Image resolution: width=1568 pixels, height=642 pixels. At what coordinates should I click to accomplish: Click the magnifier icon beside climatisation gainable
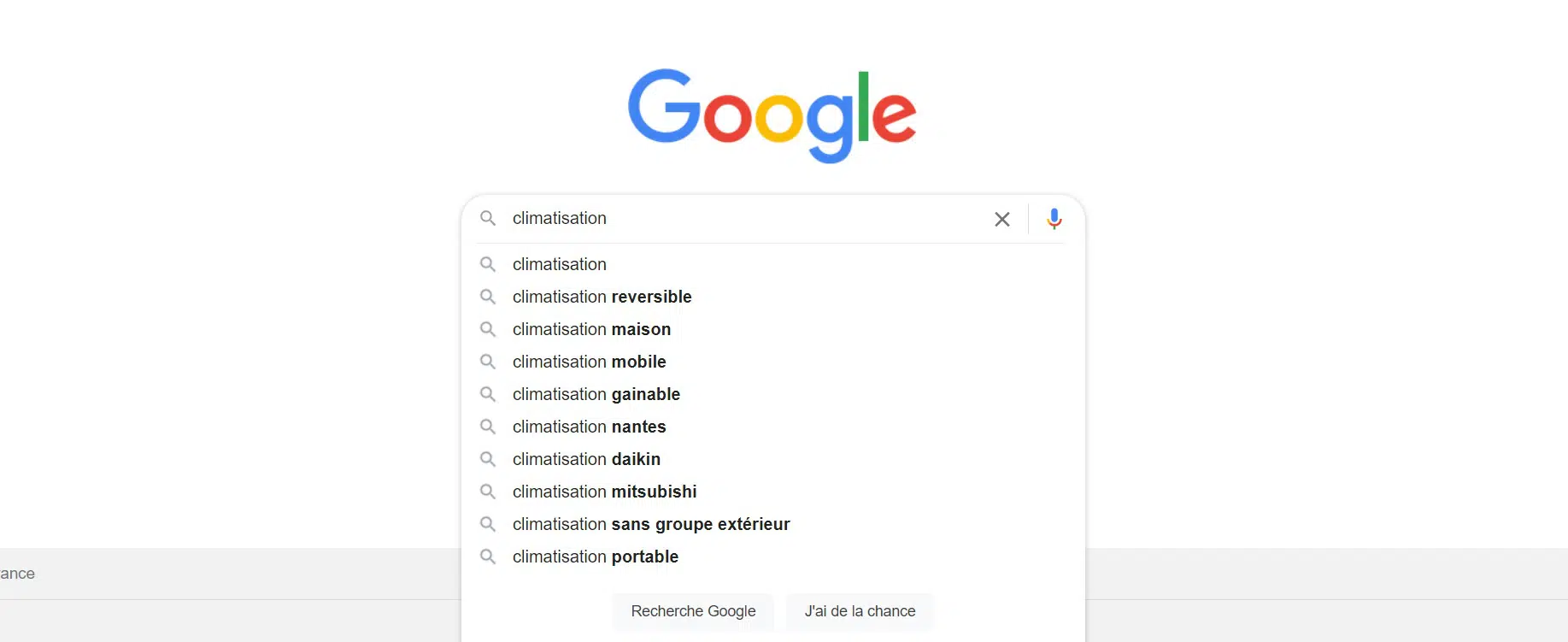tap(488, 394)
